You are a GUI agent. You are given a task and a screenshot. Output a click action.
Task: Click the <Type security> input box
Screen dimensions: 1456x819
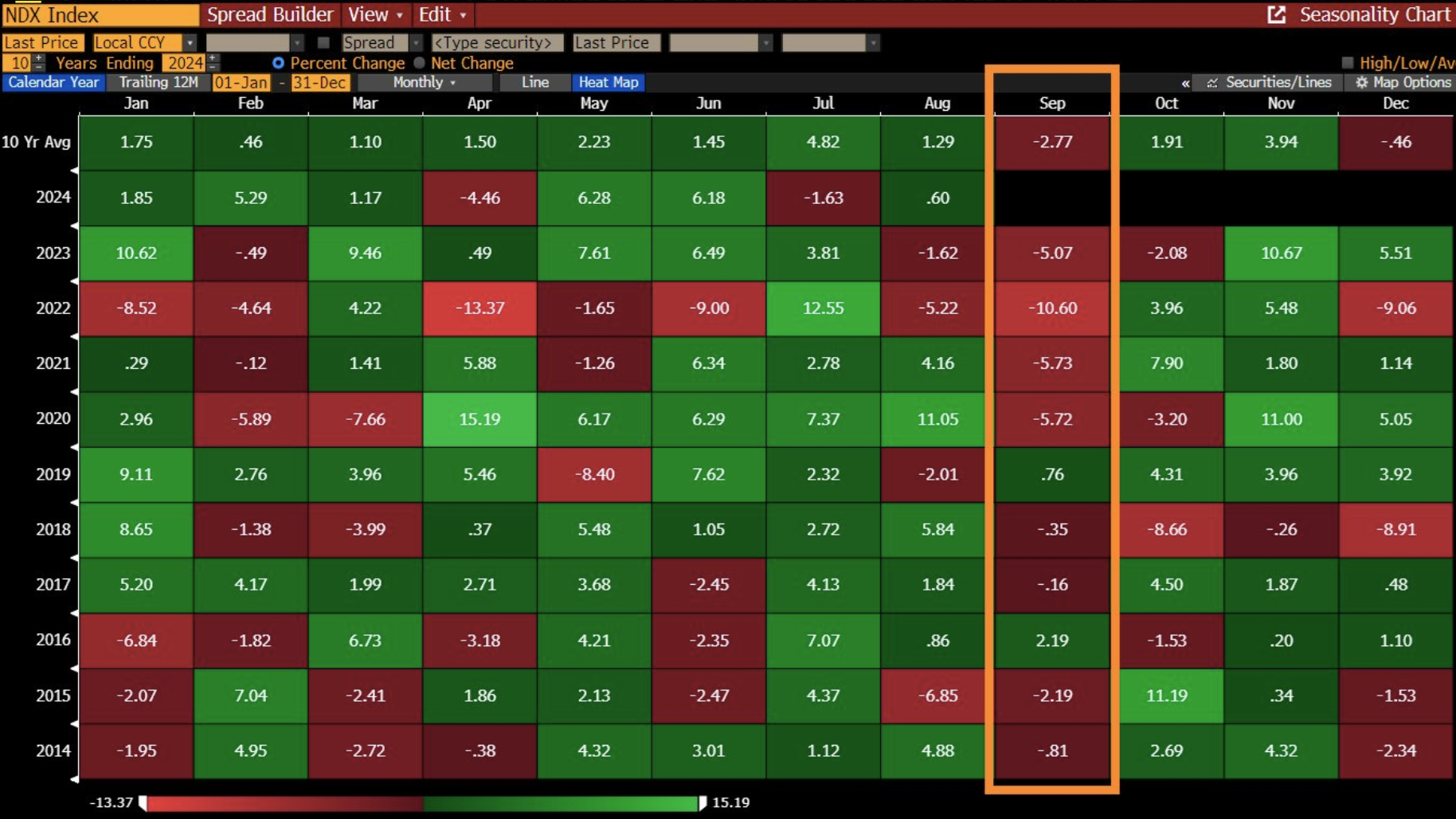coord(497,43)
